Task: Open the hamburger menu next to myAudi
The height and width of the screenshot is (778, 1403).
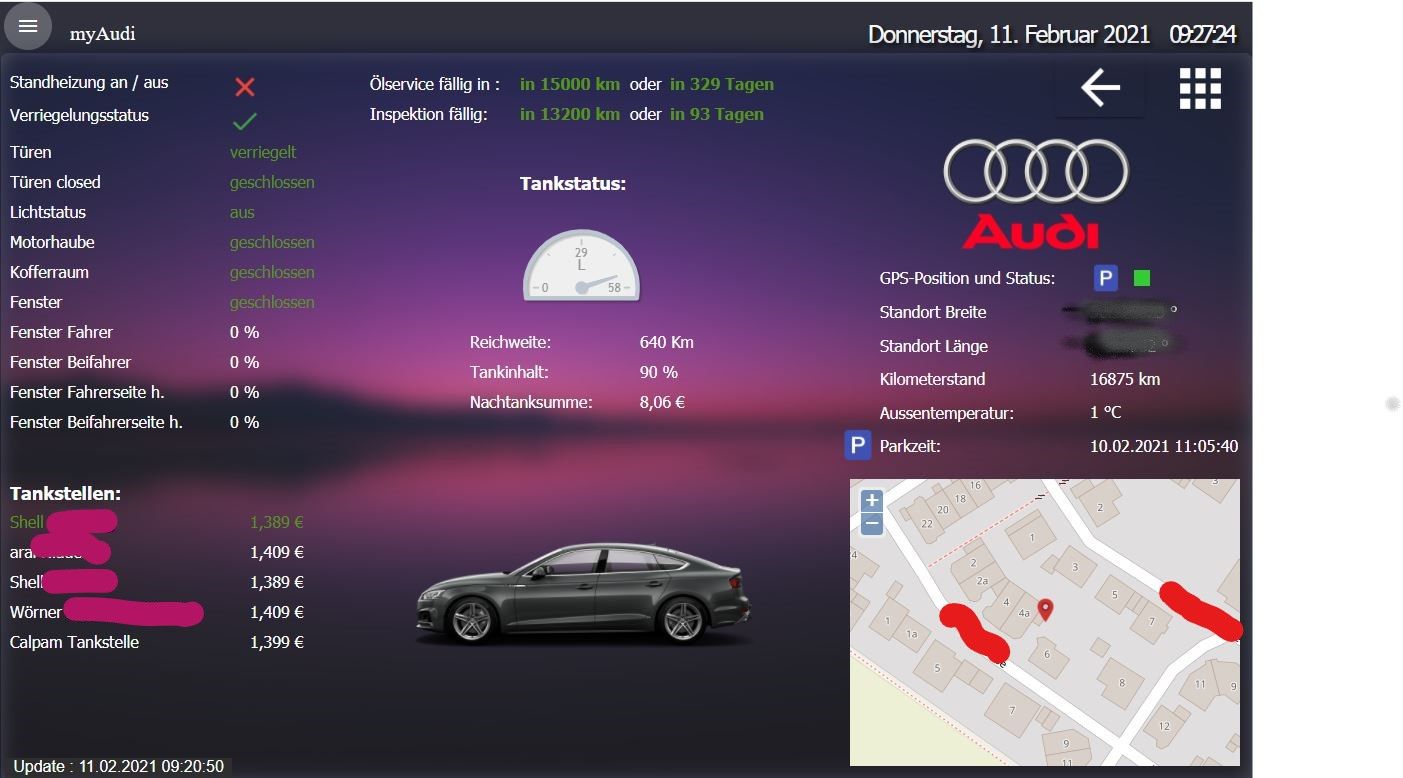Action: [28, 27]
